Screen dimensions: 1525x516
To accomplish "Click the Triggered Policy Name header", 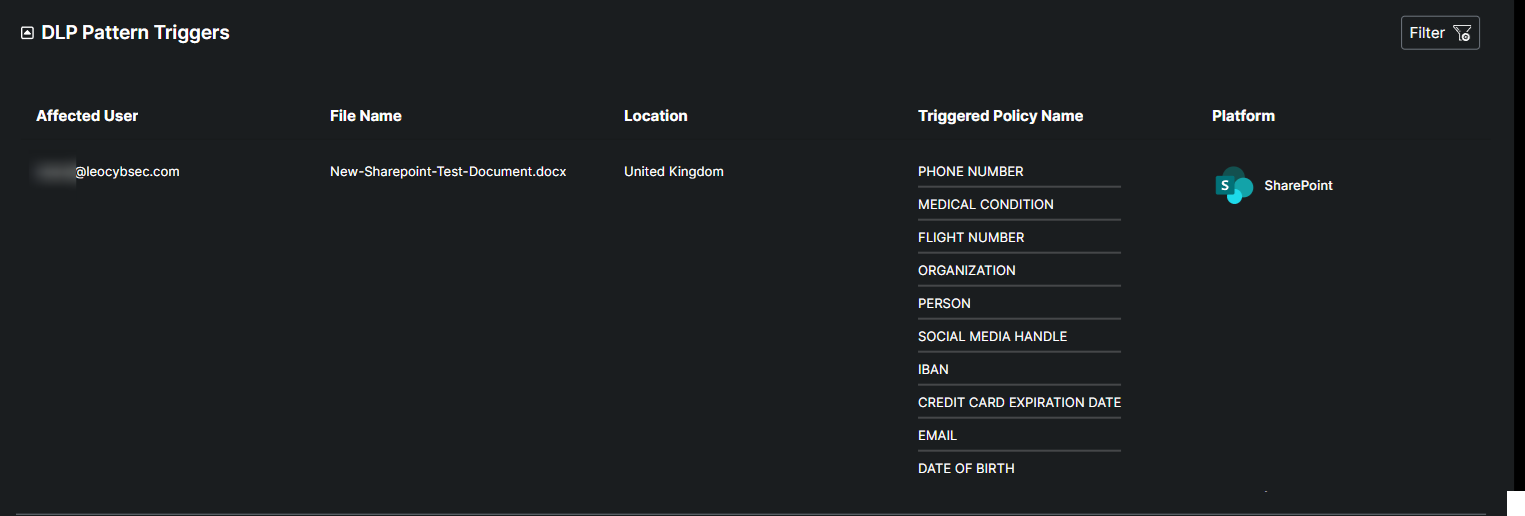I will (1000, 116).
